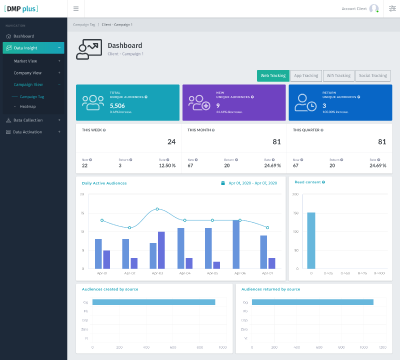Viewport: 400px width, 360px height.
Task: Expand the Data Collection menu
Action: 33,120
